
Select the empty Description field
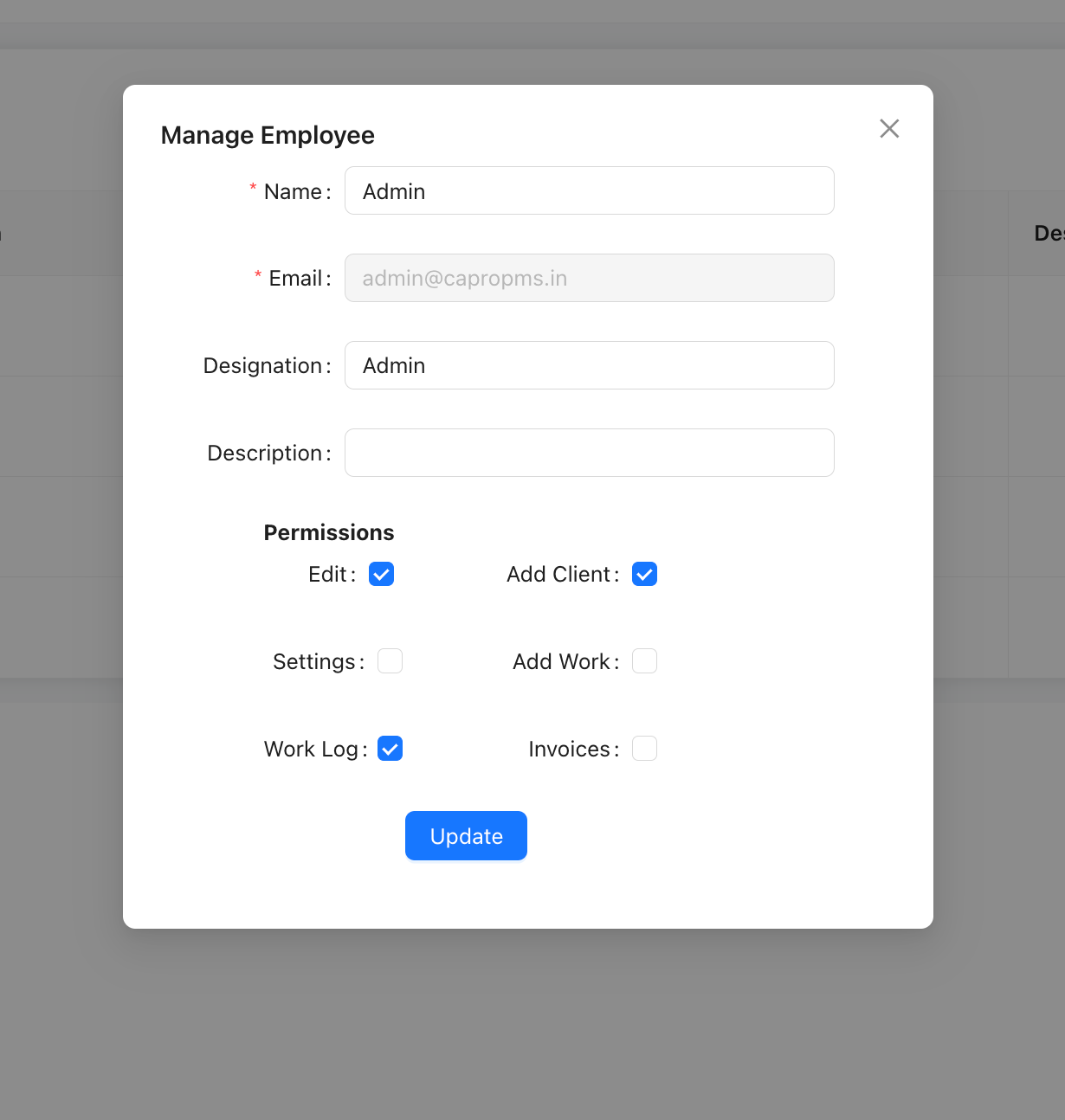(x=589, y=454)
